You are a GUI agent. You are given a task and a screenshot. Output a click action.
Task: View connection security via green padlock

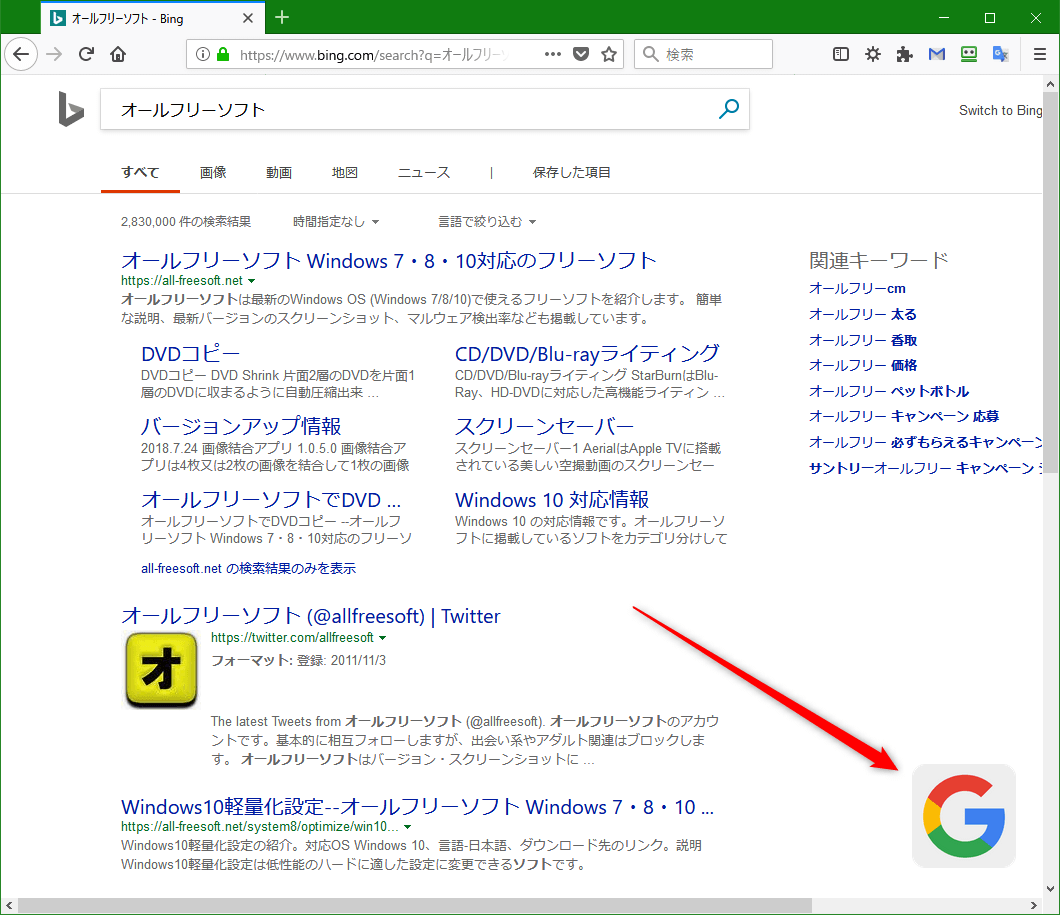[223, 54]
